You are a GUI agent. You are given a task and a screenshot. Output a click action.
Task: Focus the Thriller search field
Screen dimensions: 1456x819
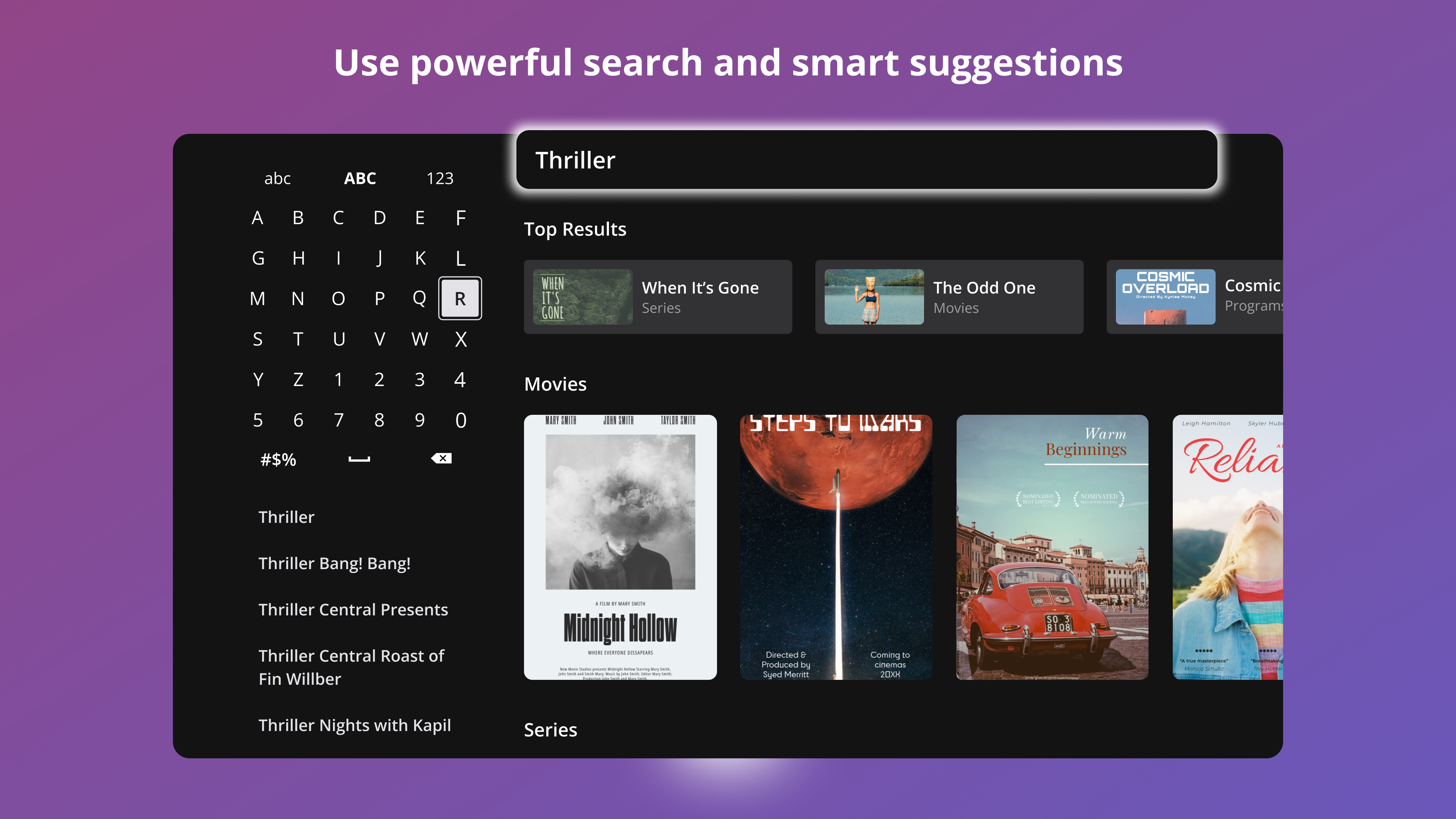(866, 160)
